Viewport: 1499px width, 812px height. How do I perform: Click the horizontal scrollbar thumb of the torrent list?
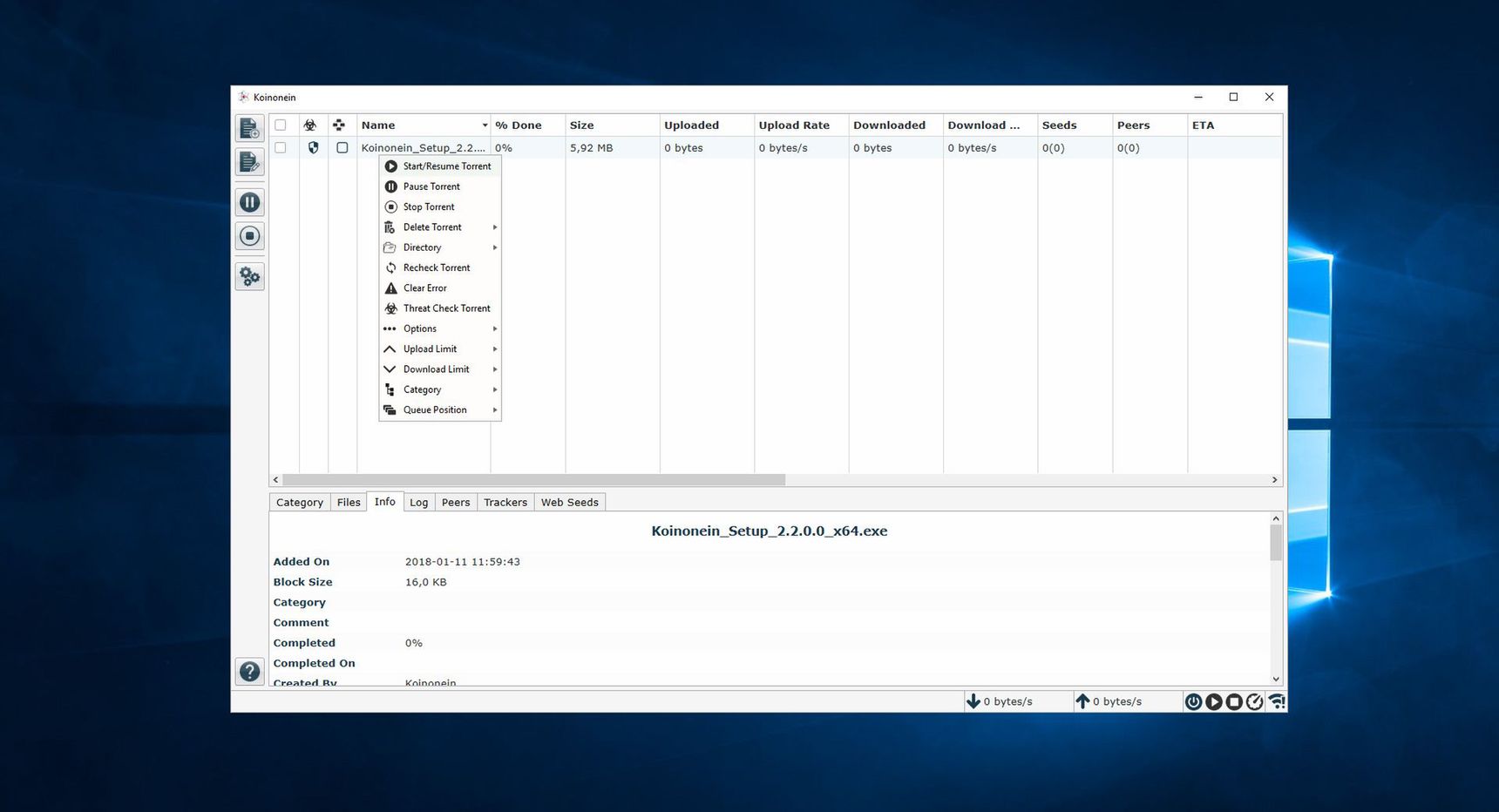[x=533, y=480]
